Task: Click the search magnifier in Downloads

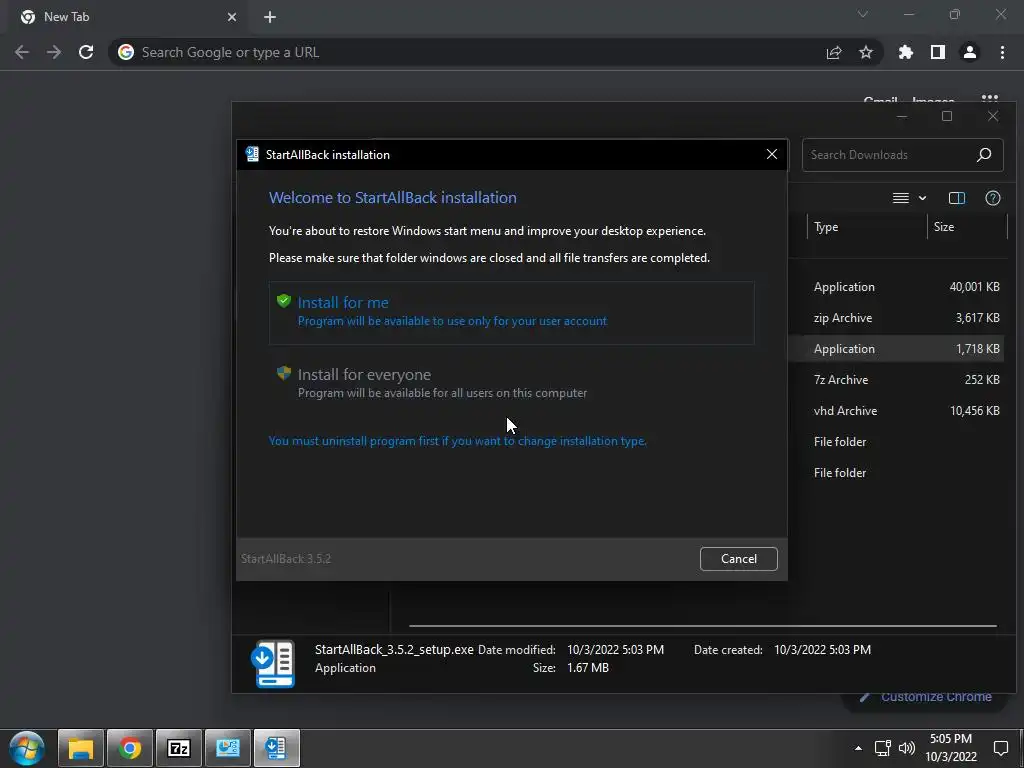Action: 984,155
